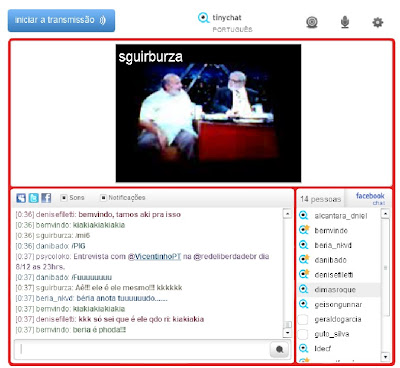Click the icon beside ldecf
The height and width of the screenshot is (368, 400).
(303, 348)
